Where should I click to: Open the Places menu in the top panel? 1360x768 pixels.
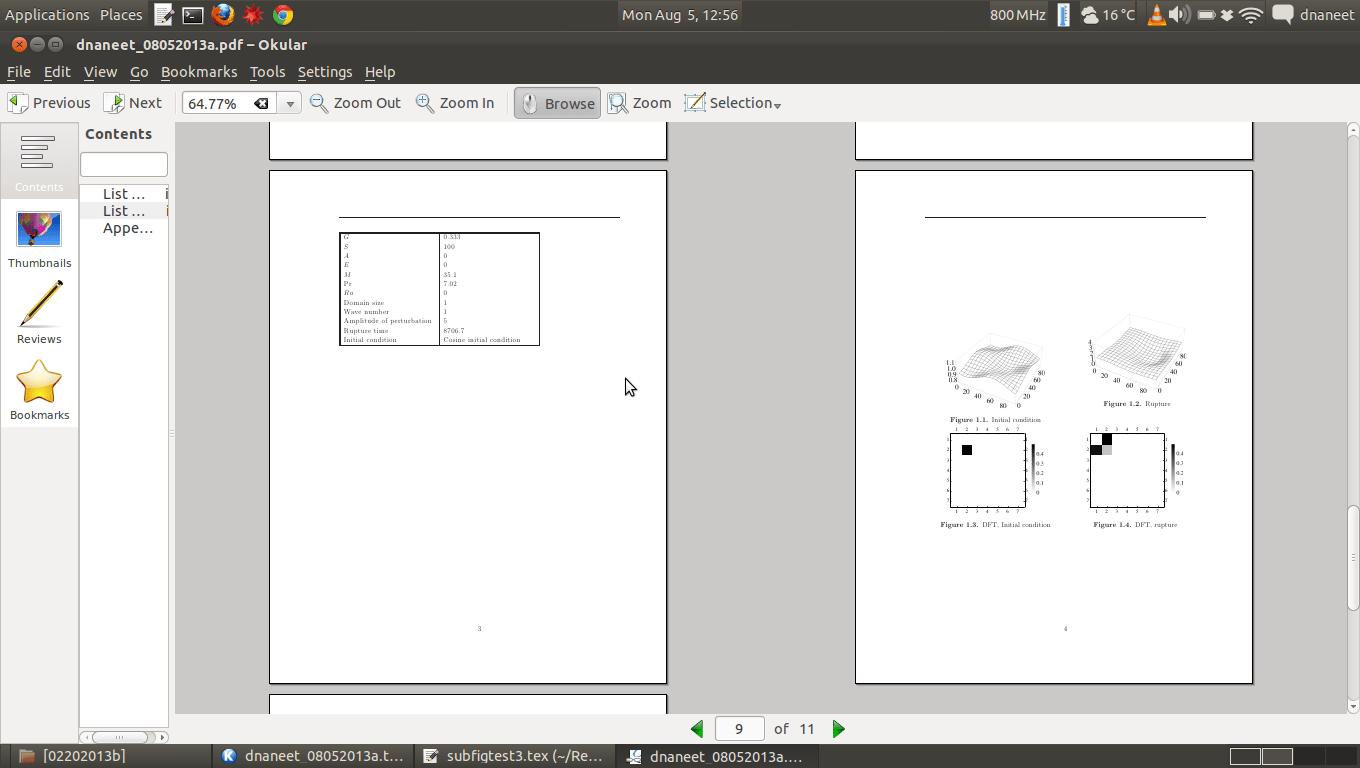(121, 15)
